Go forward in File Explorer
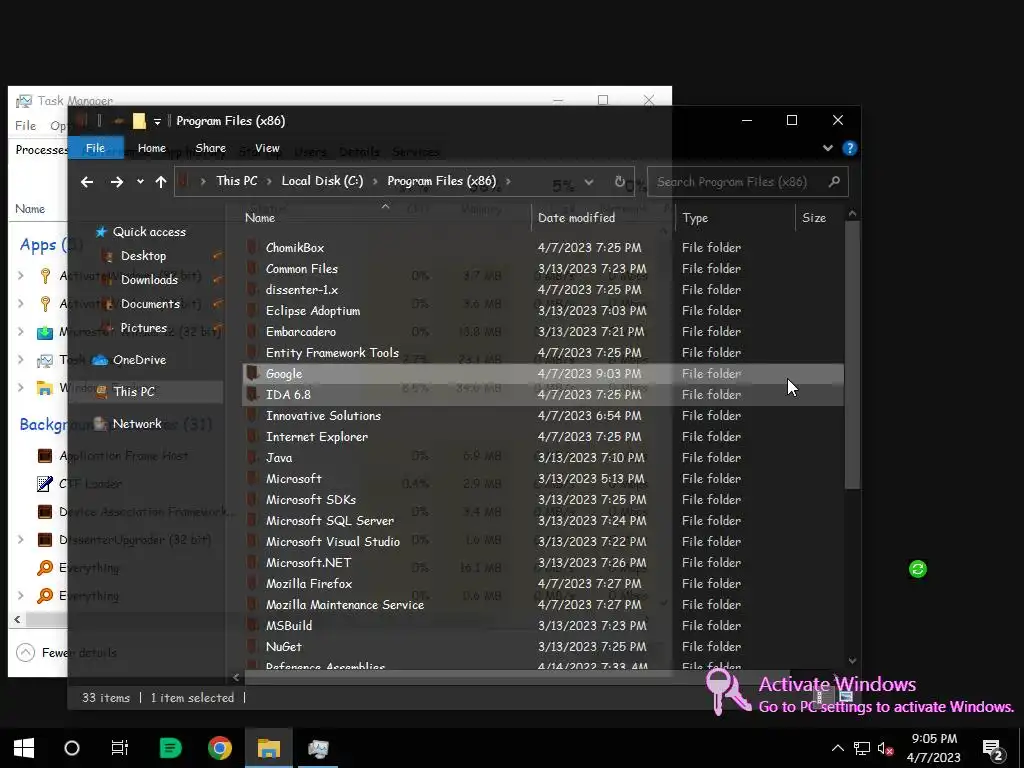 (x=117, y=182)
